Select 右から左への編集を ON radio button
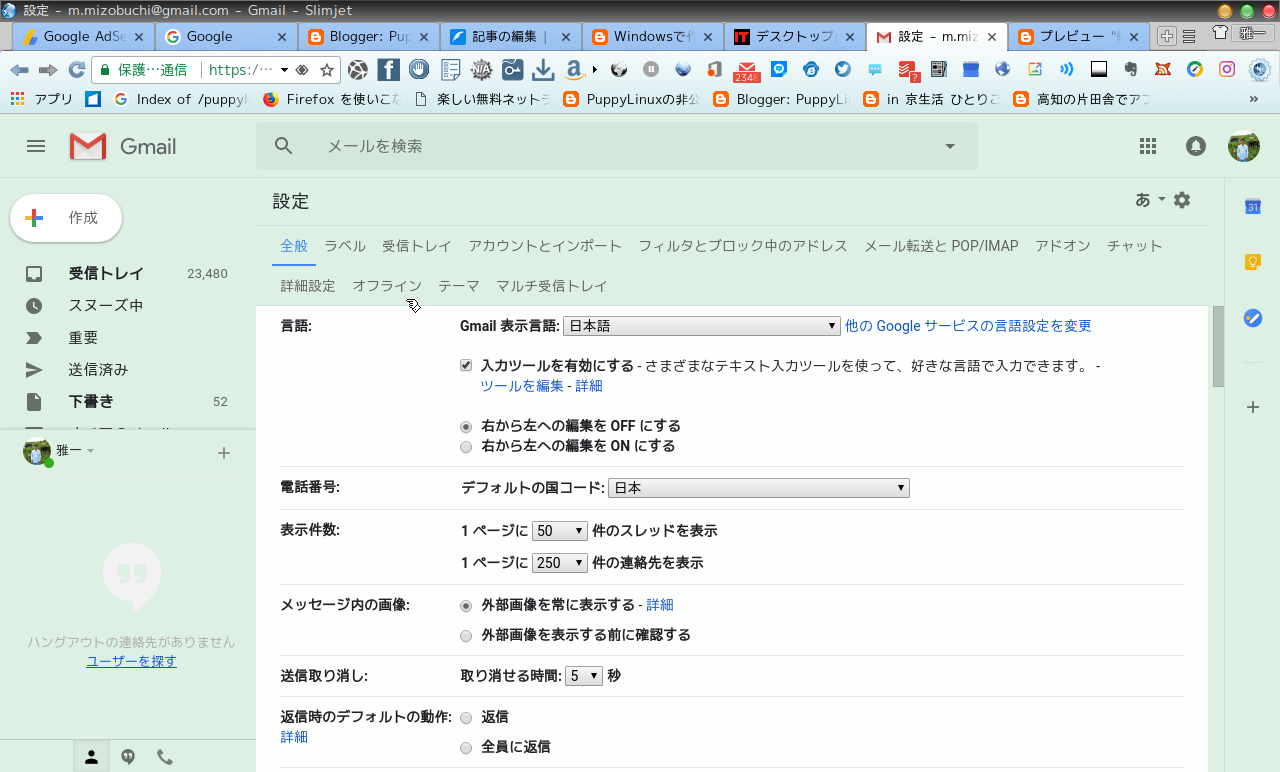 pos(465,446)
